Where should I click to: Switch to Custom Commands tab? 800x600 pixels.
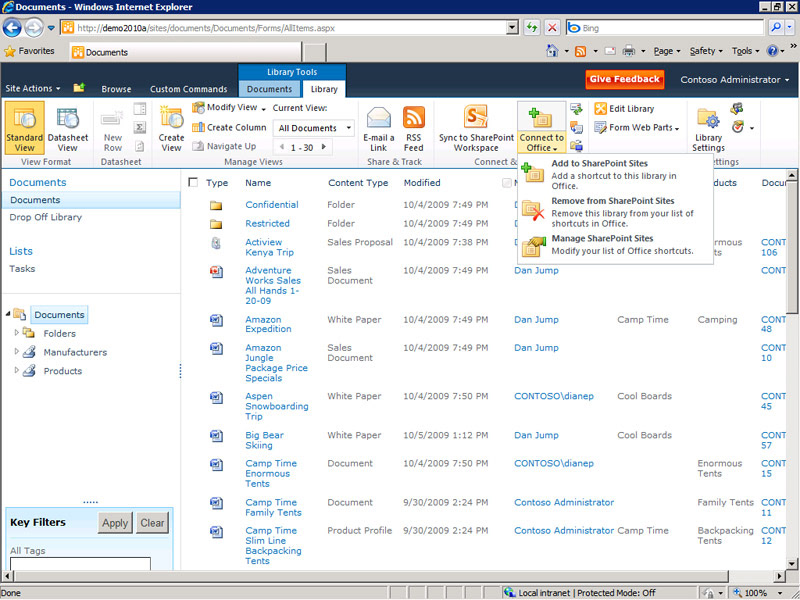coord(188,89)
